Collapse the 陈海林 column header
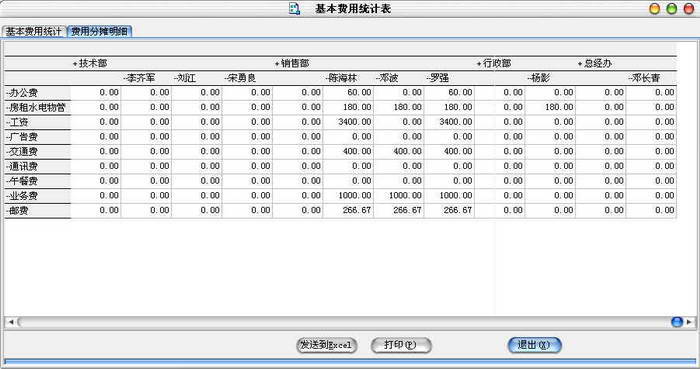The image size is (700, 369). (x=342, y=78)
